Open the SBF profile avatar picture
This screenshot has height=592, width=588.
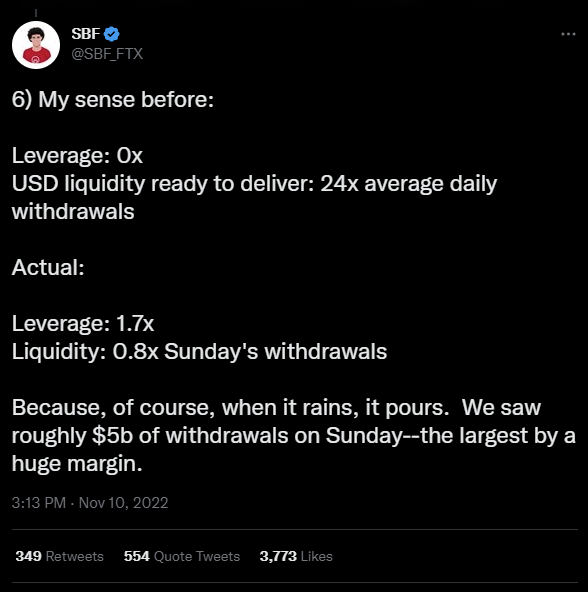36,45
